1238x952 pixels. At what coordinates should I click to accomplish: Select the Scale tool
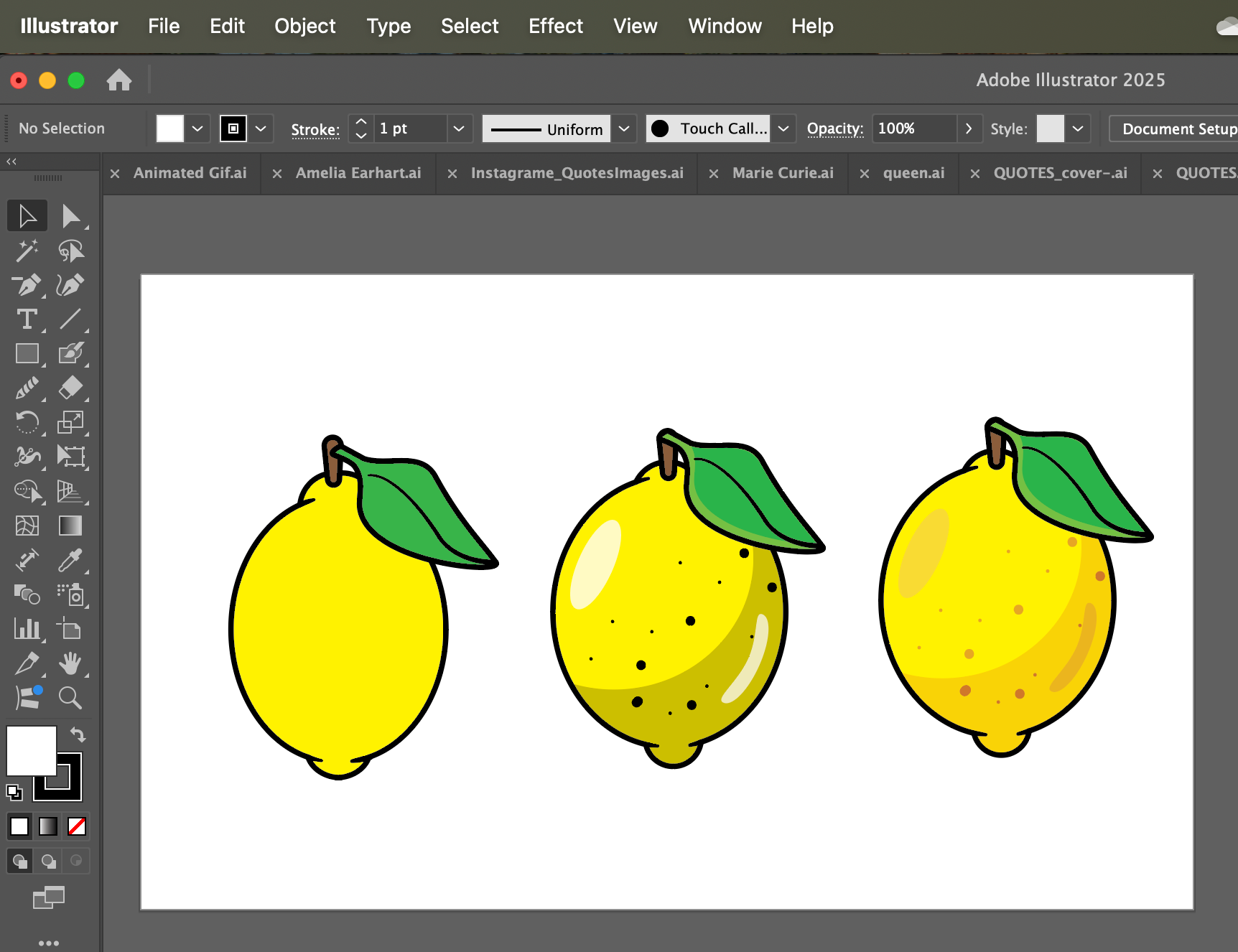pyautogui.click(x=70, y=422)
